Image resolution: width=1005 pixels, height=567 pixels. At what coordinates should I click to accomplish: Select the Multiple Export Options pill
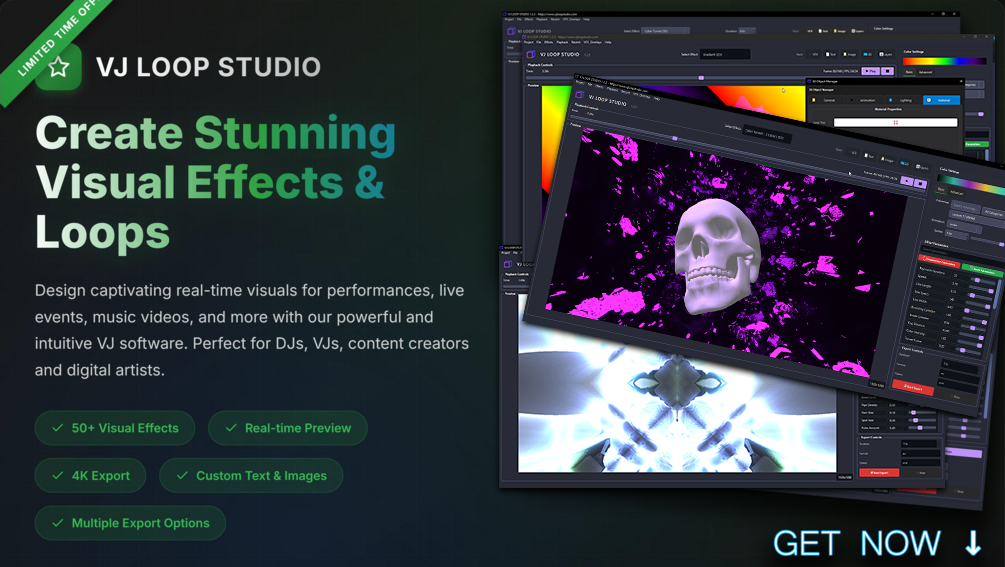tap(130, 523)
